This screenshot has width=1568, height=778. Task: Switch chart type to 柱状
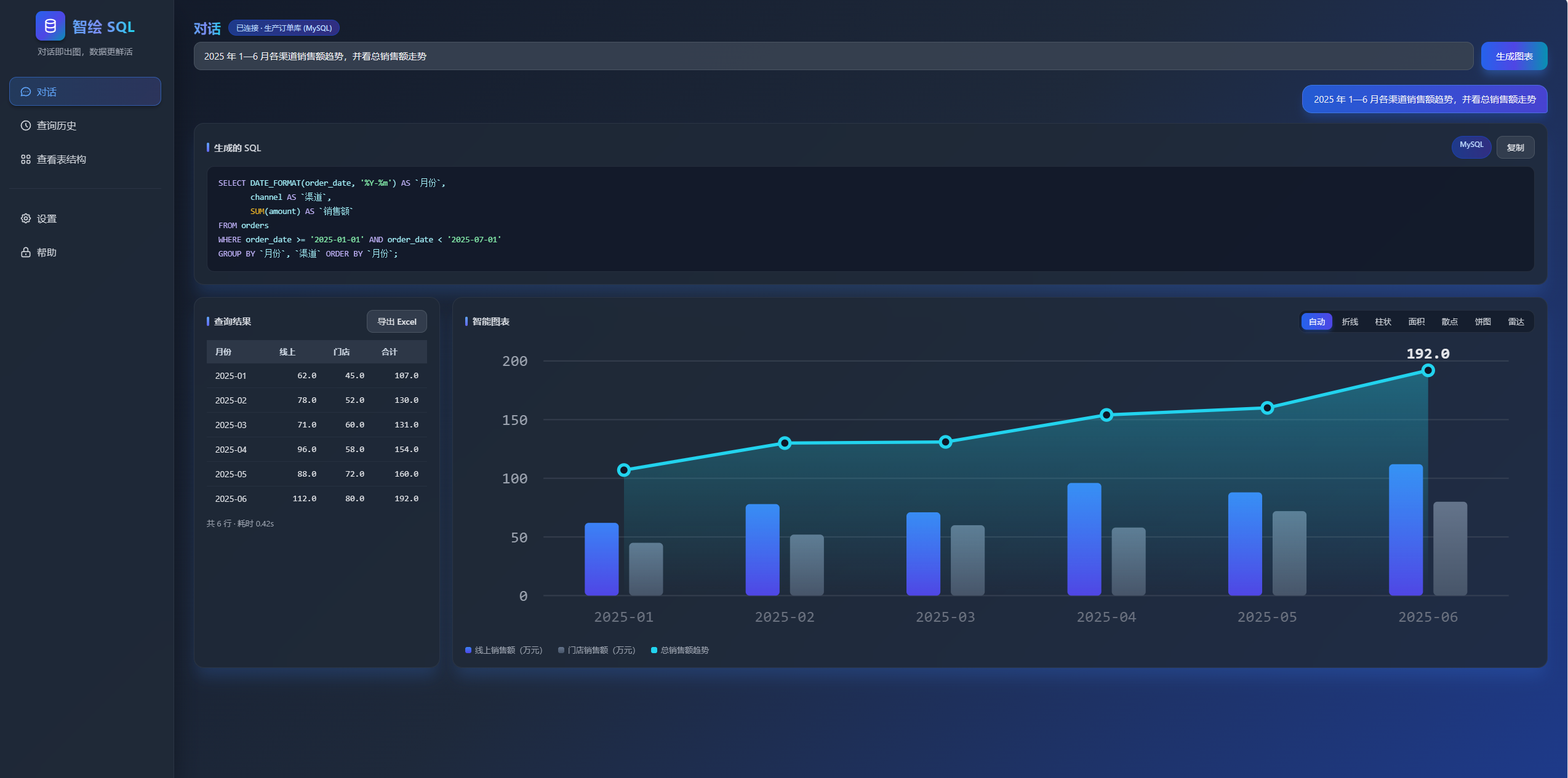(x=1383, y=322)
